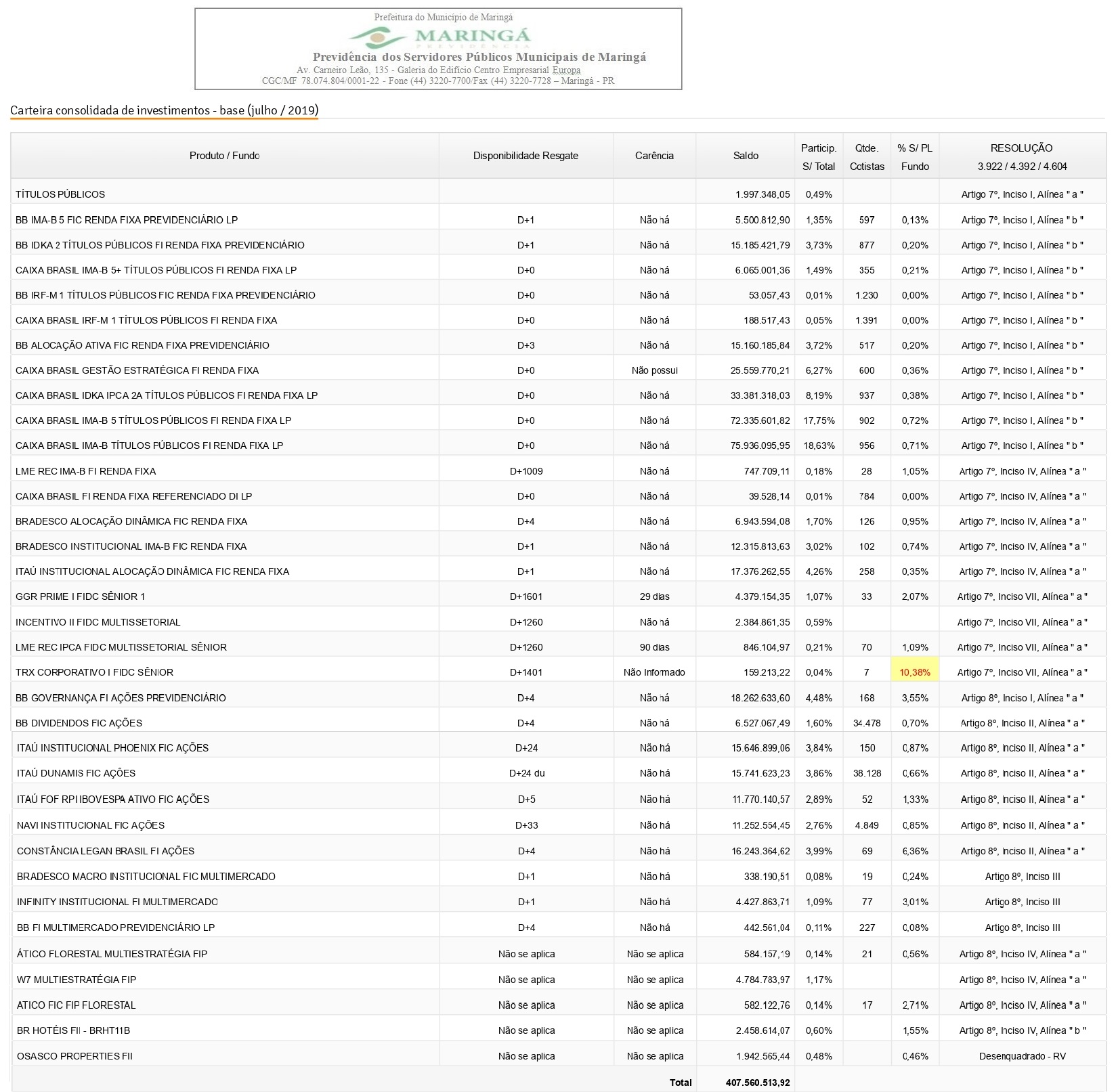This screenshot has width=1116, height=1092.
Task: Select the OSASCO PROPERTIES FII row name
Action: (74, 1056)
